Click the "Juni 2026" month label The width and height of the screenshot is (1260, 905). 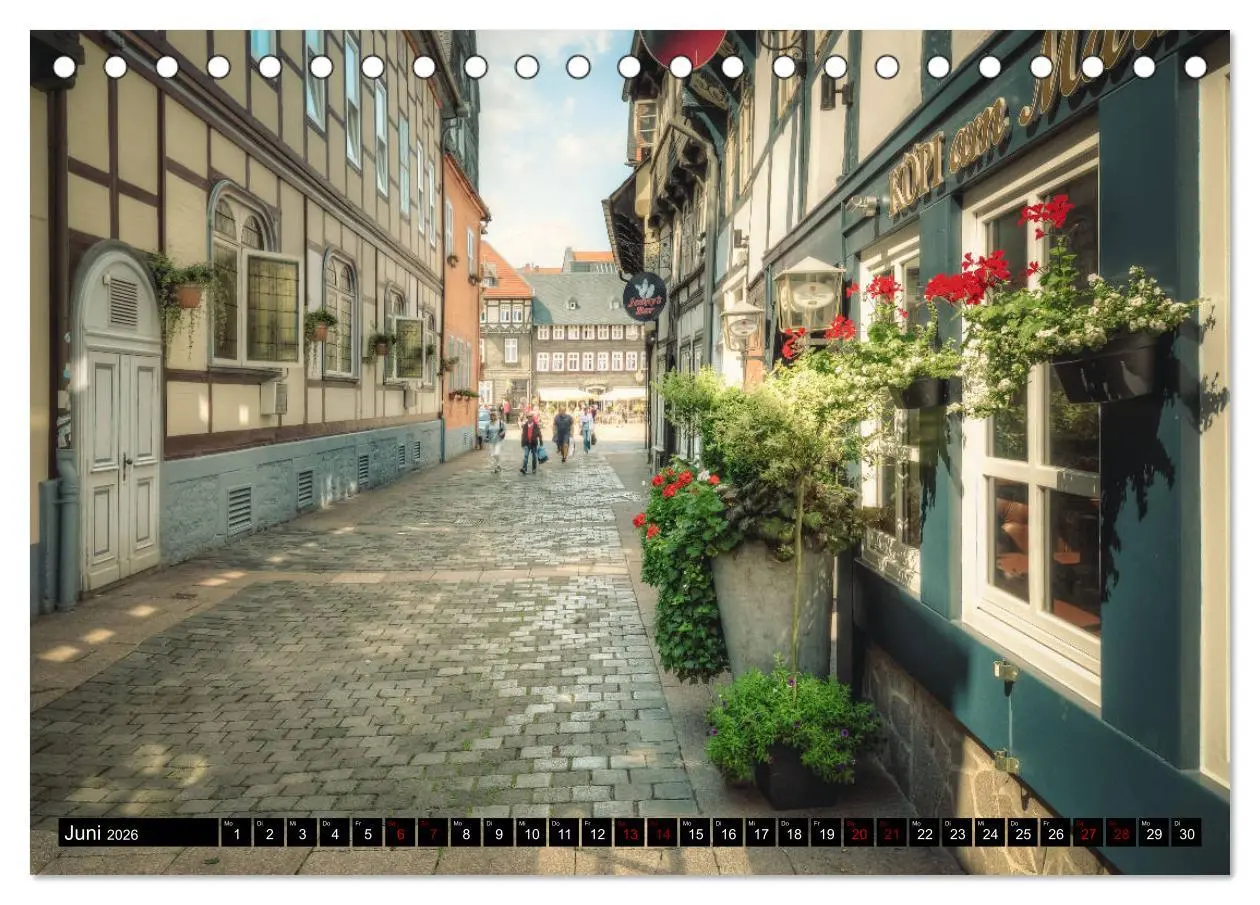(x=101, y=834)
